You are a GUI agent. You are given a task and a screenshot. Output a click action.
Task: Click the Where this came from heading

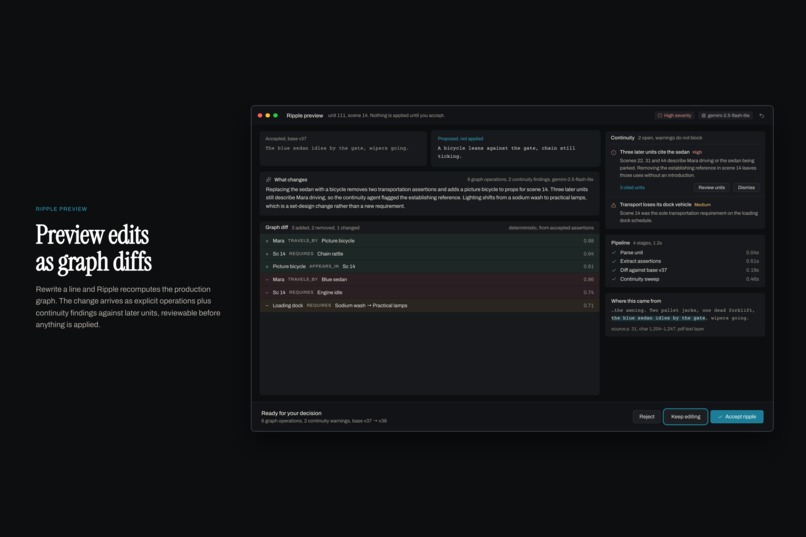coord(636,301)
